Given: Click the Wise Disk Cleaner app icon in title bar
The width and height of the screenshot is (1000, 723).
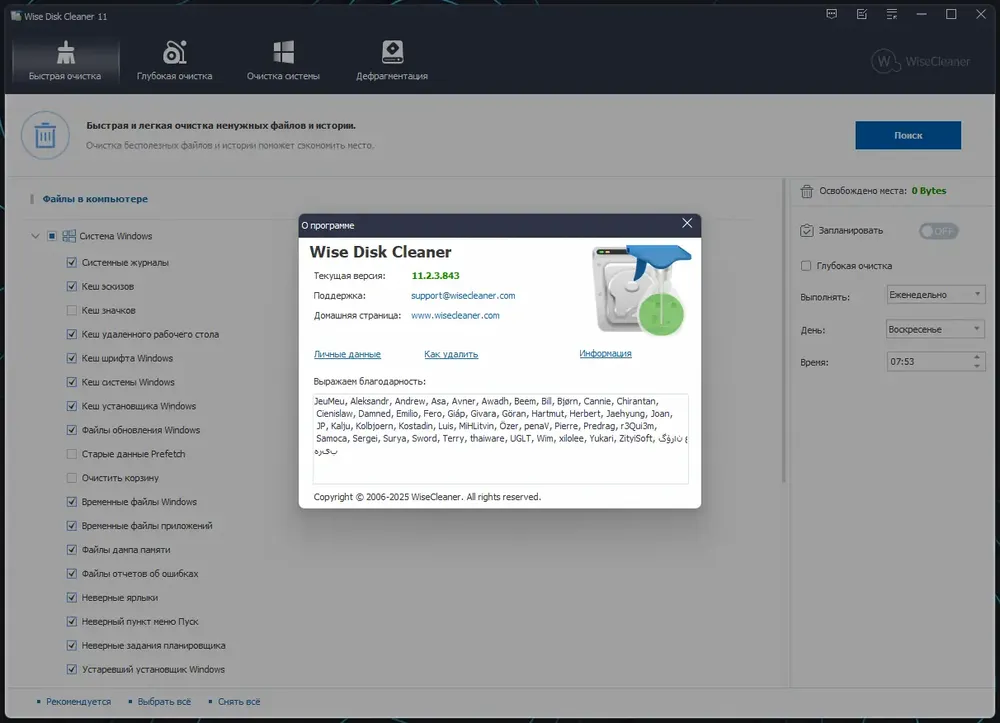Looking at the screenshot, I should [x=16, y=16].
